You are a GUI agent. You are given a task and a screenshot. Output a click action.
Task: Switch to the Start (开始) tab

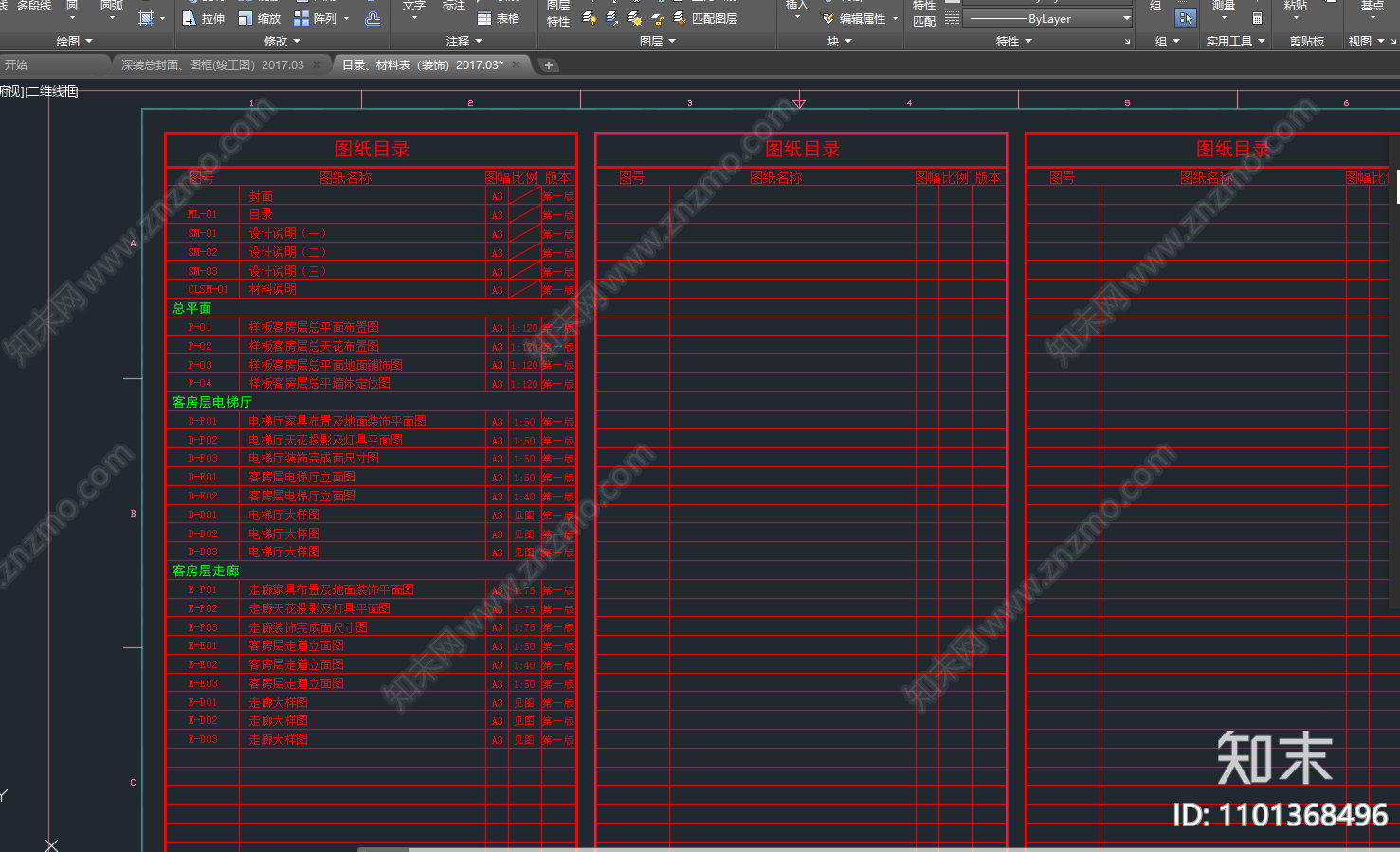point(52,64)
